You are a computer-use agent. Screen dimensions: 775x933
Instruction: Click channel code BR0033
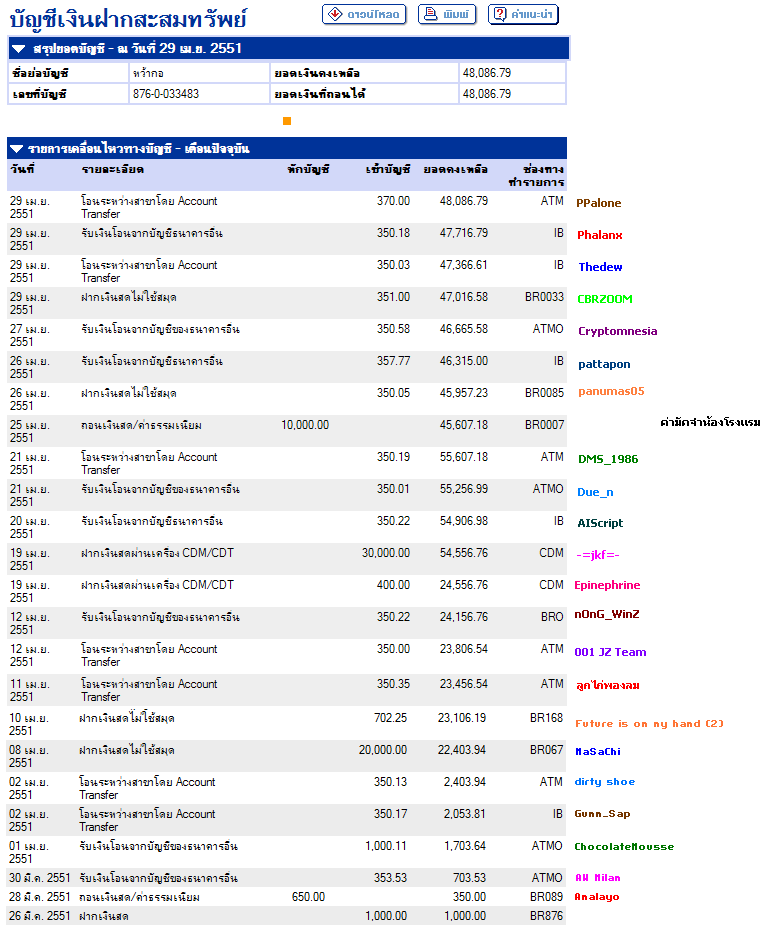tap(544, 298)
